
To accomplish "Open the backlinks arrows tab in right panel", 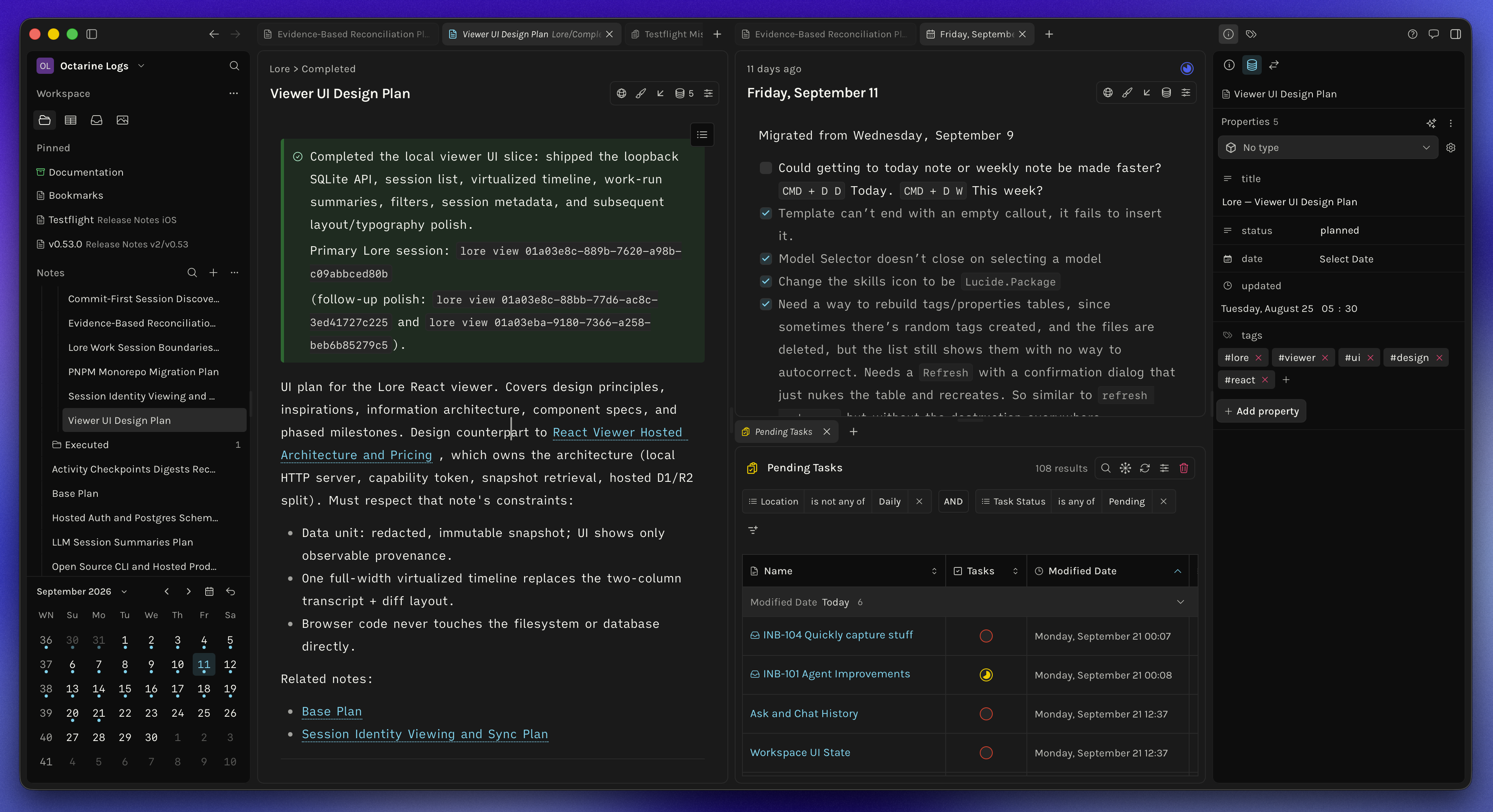I will pyautogui.click(x=1274, y=65).
